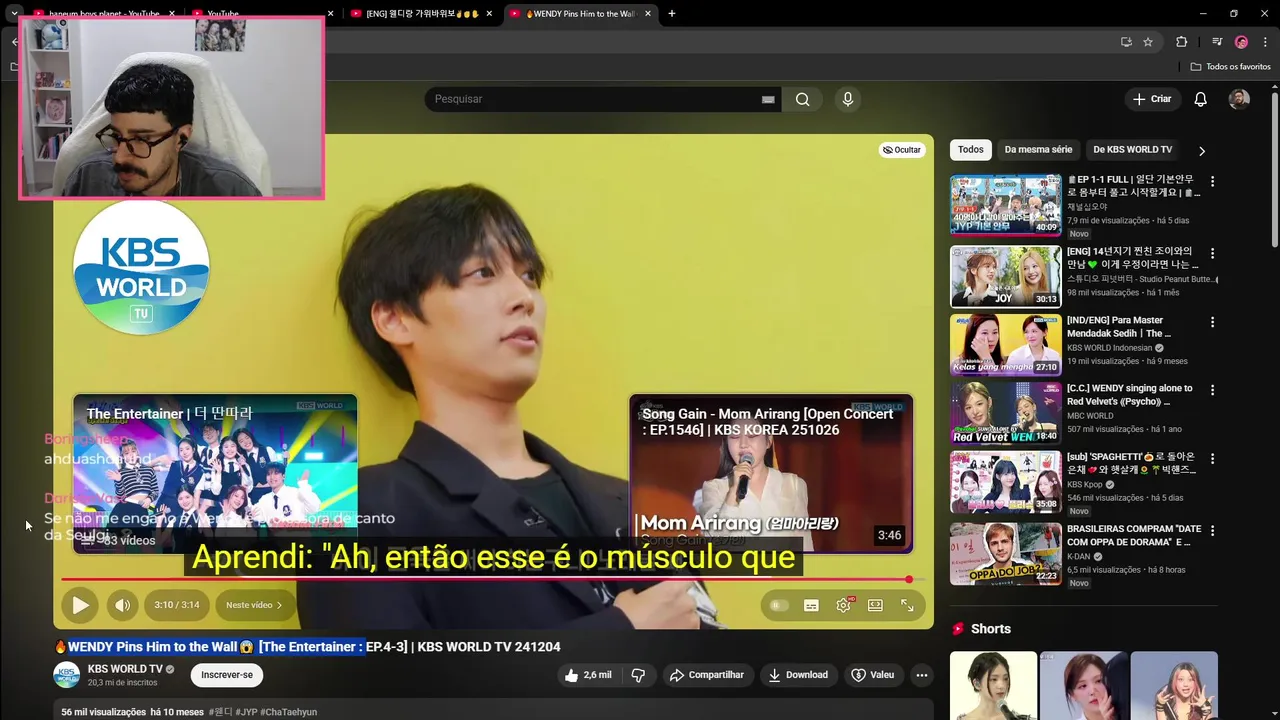The height and width of the screenshot is (720, 1280).
Task: Like the video (2,6 mil)
Action: point(587,675)
